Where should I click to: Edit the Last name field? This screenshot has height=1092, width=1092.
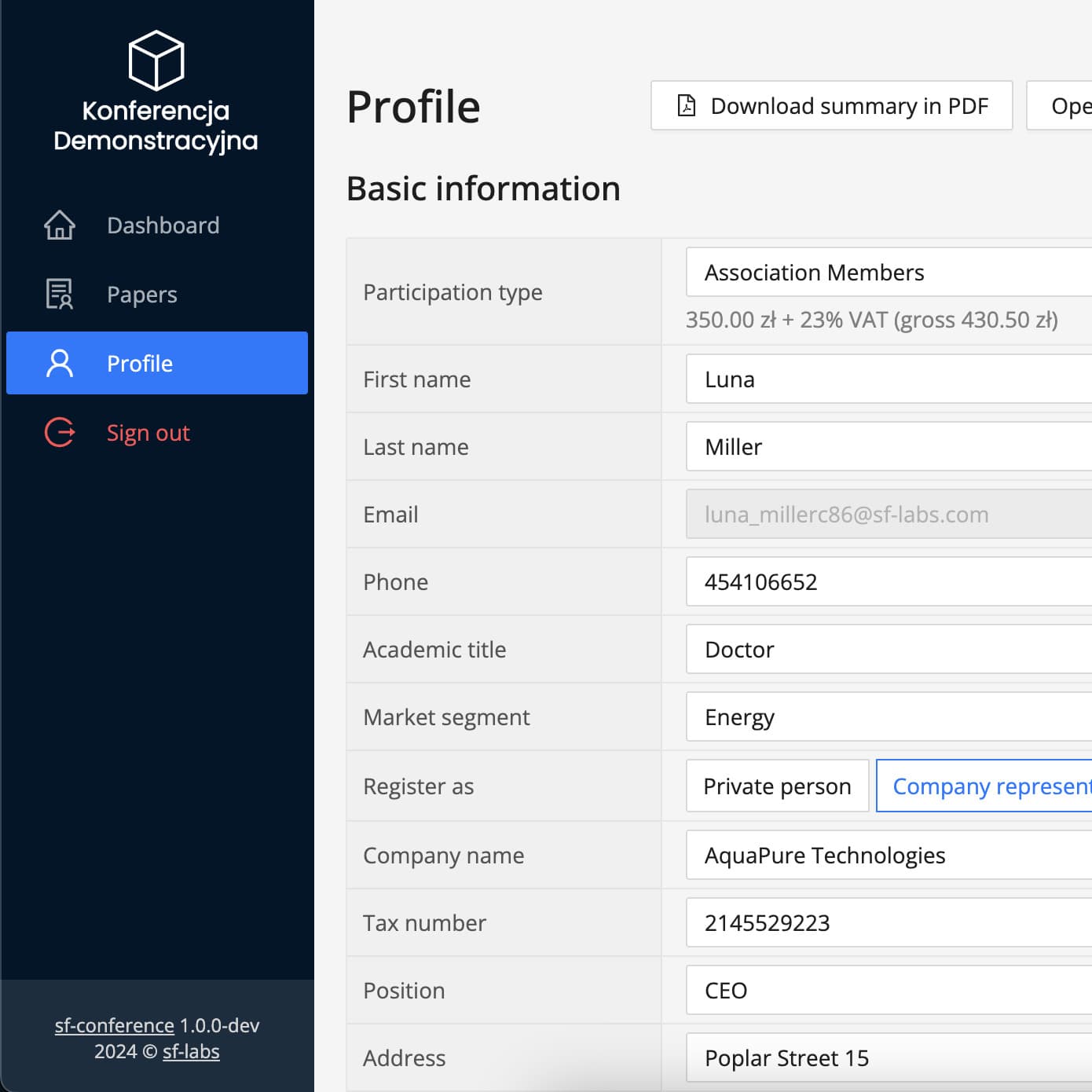[x=889, y=447]
